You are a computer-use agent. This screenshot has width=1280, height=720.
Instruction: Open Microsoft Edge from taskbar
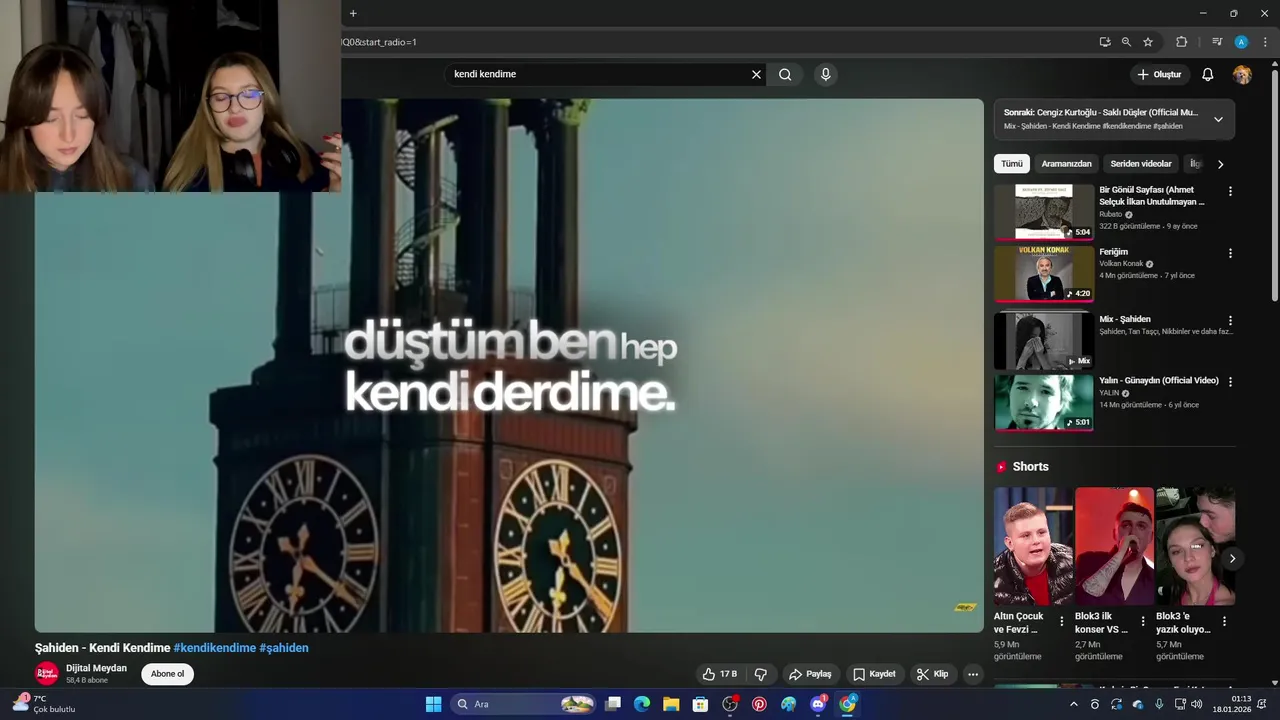[x=642, y=704]
